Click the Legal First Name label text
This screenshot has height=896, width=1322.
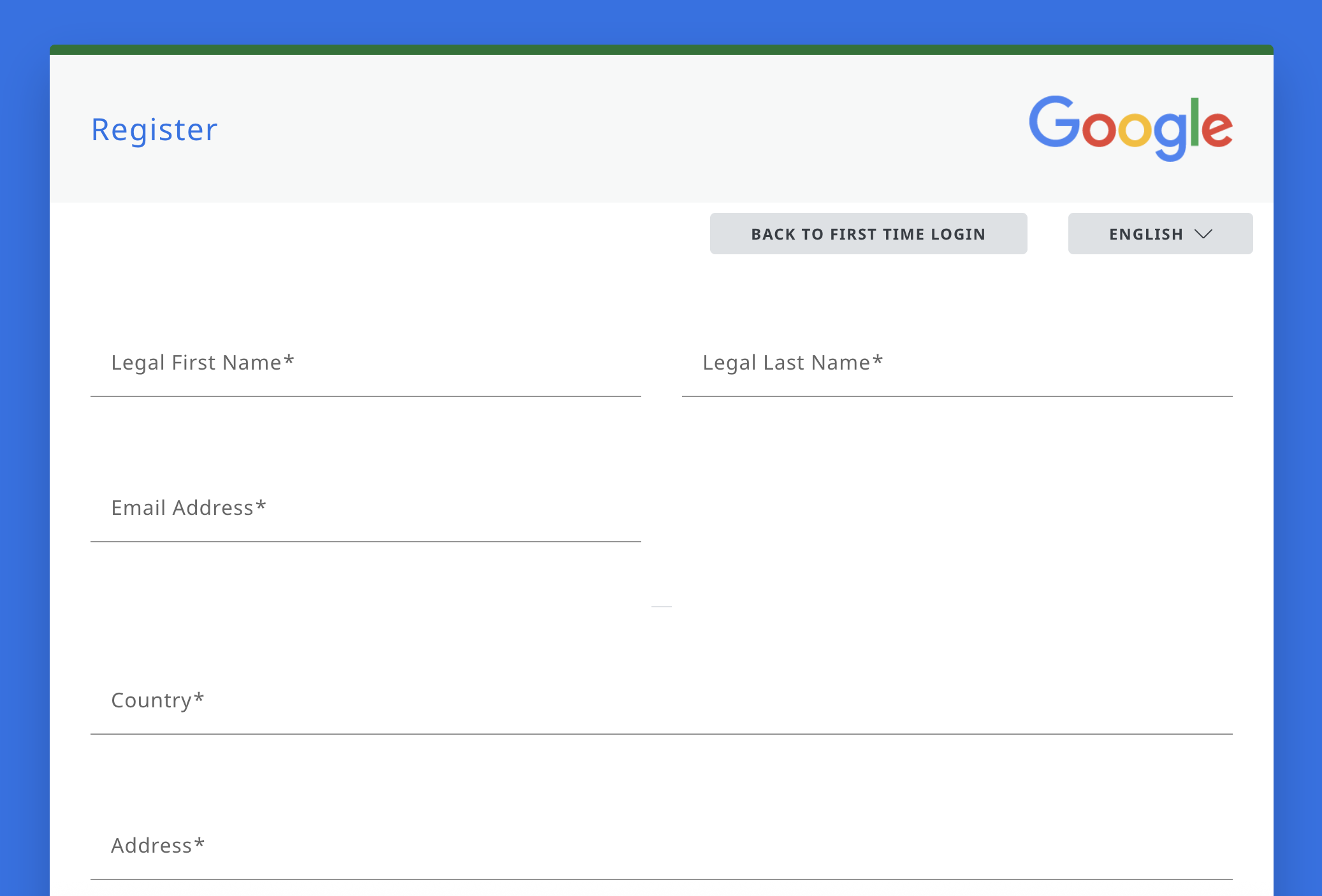202,363
